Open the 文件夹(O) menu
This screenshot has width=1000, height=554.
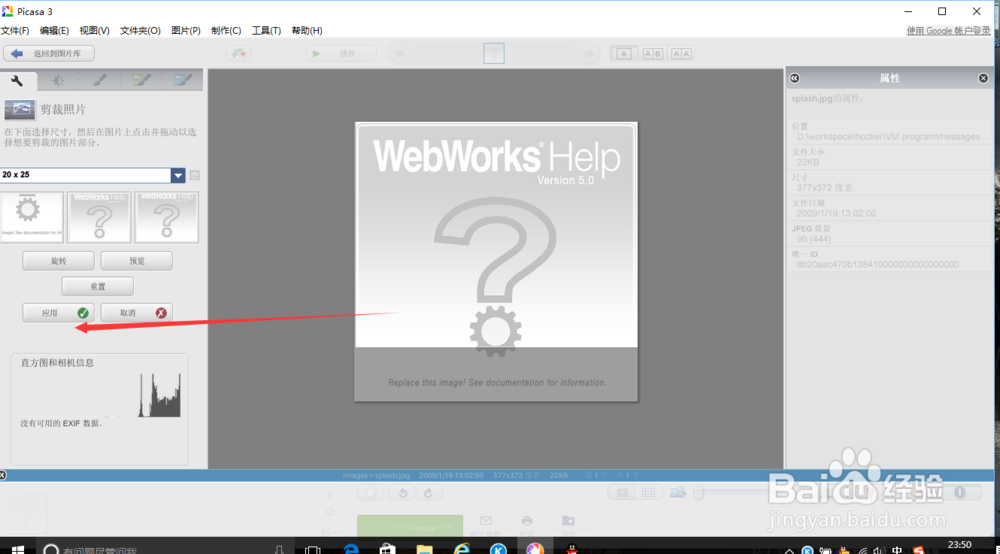(140, 31)
